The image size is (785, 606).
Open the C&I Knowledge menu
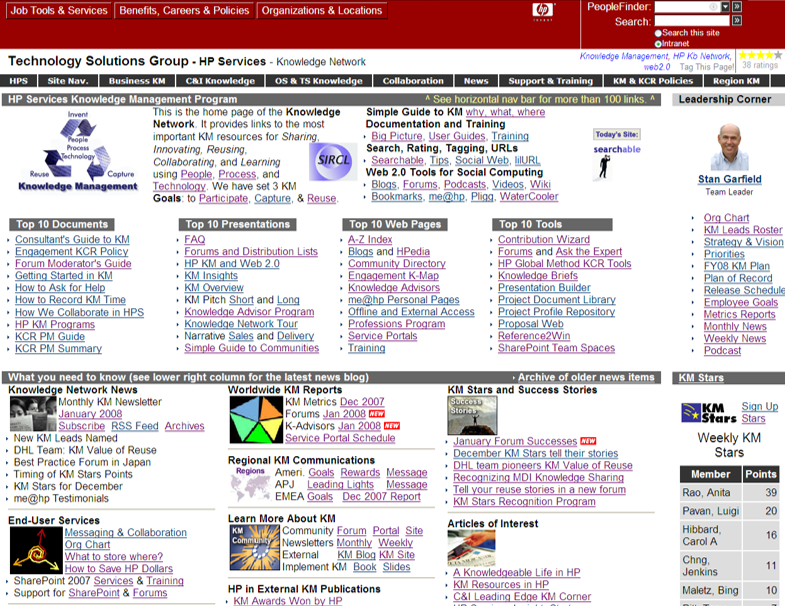(220, 81)
